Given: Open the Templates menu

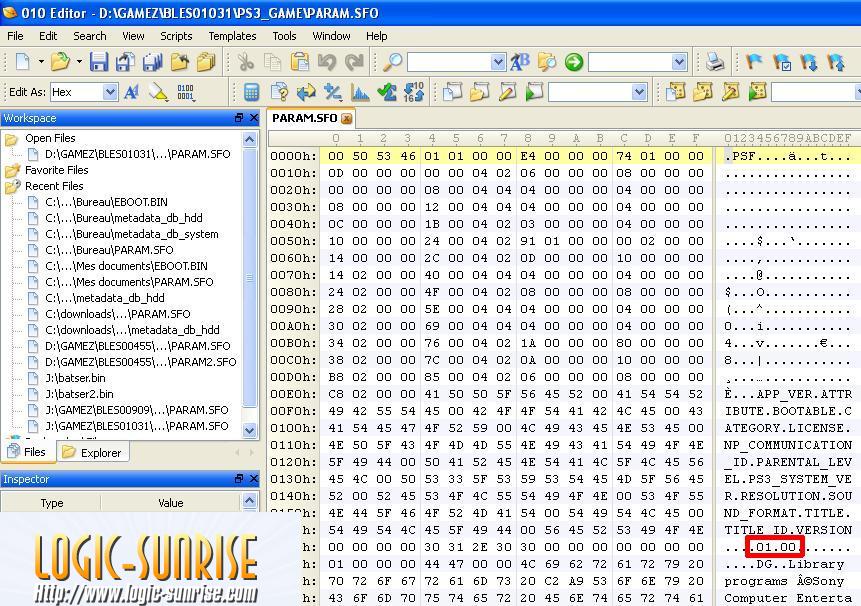Looking at the screenshot, I should [x=232, y=36].
